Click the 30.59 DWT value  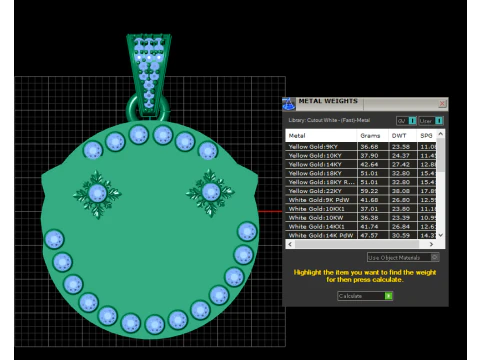click(401, 235)
